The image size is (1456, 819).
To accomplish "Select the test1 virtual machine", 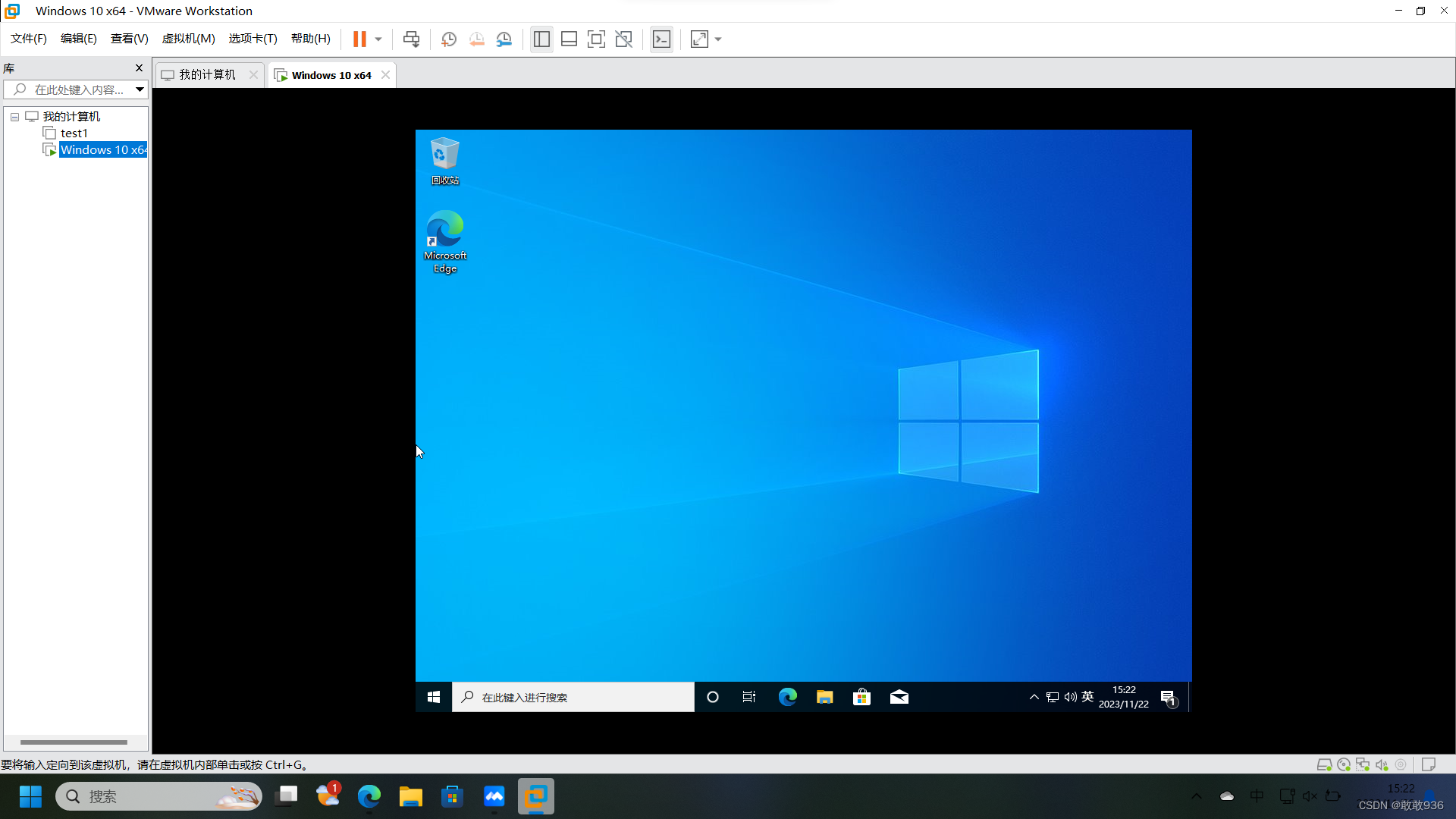I will 73,133.
